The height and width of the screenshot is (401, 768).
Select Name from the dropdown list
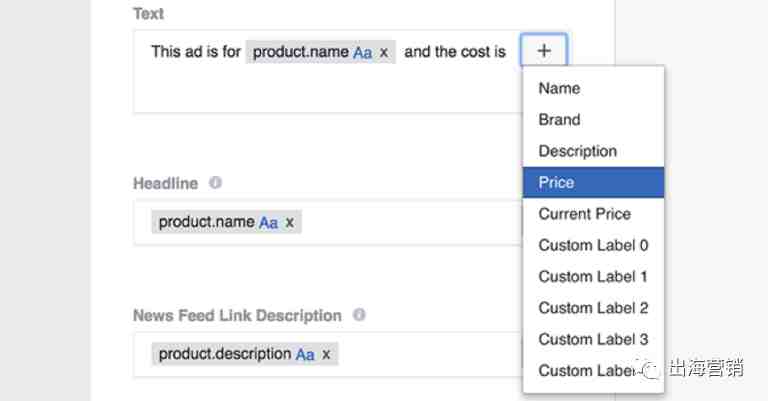[x=559, y=88]
